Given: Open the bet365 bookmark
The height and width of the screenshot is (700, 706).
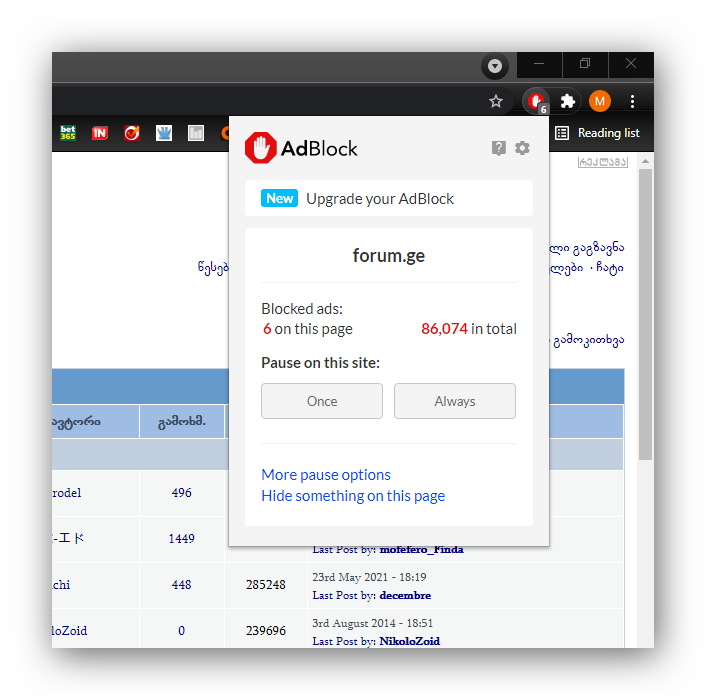Looking at the screenshot, I should [x=68, y=133].
